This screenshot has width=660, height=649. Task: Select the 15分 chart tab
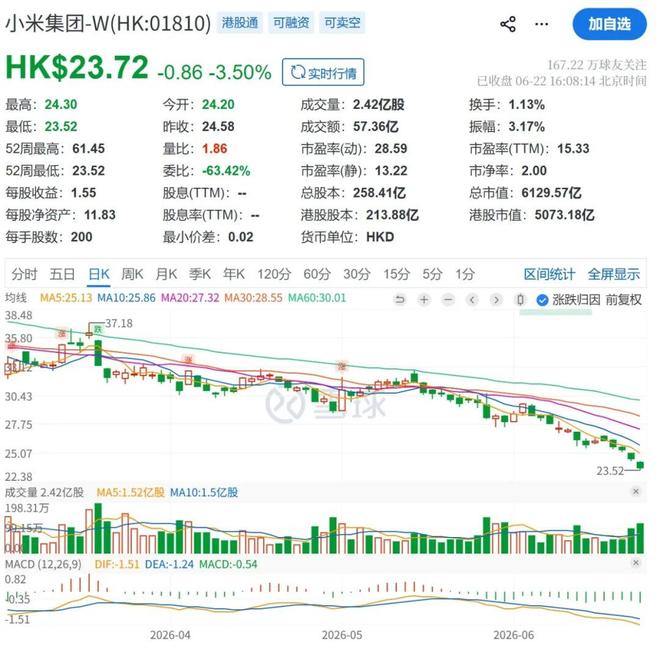[x=396, y=274]
